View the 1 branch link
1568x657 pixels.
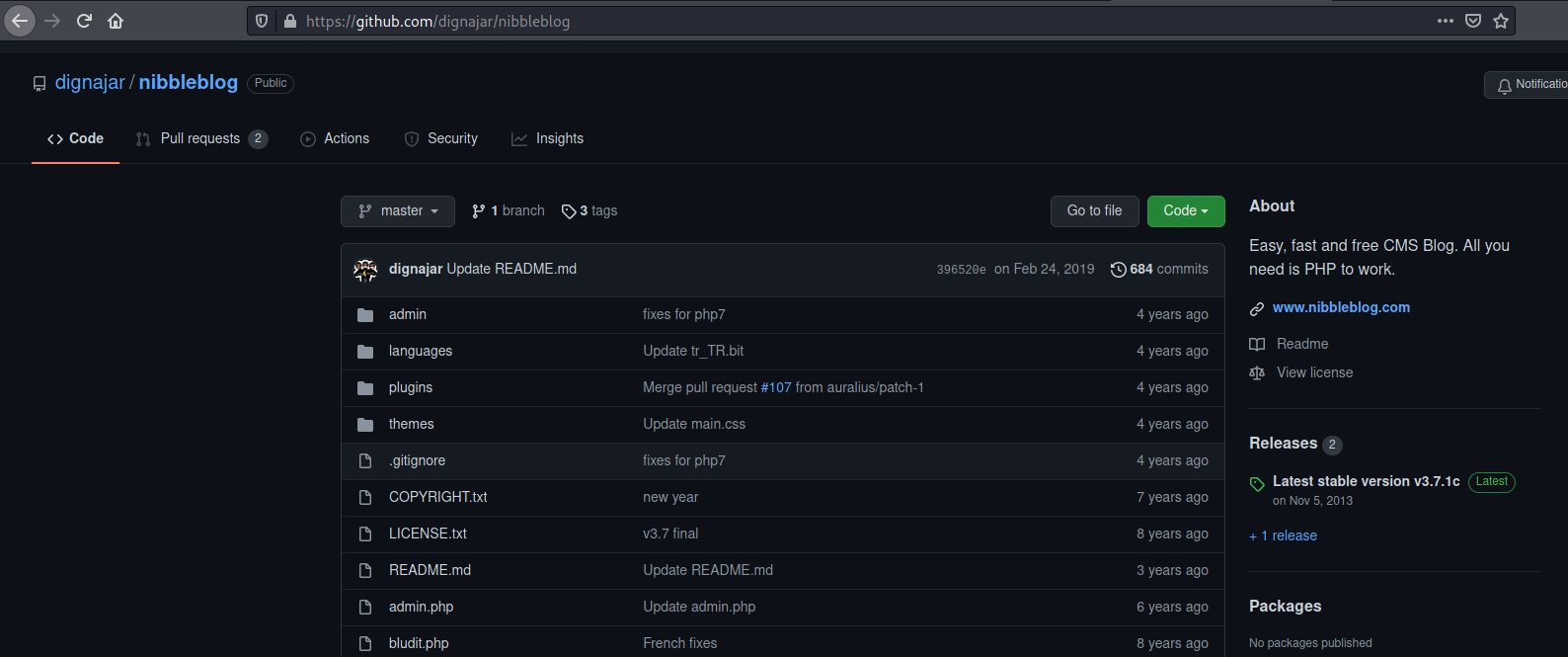(x=508, y=211)
